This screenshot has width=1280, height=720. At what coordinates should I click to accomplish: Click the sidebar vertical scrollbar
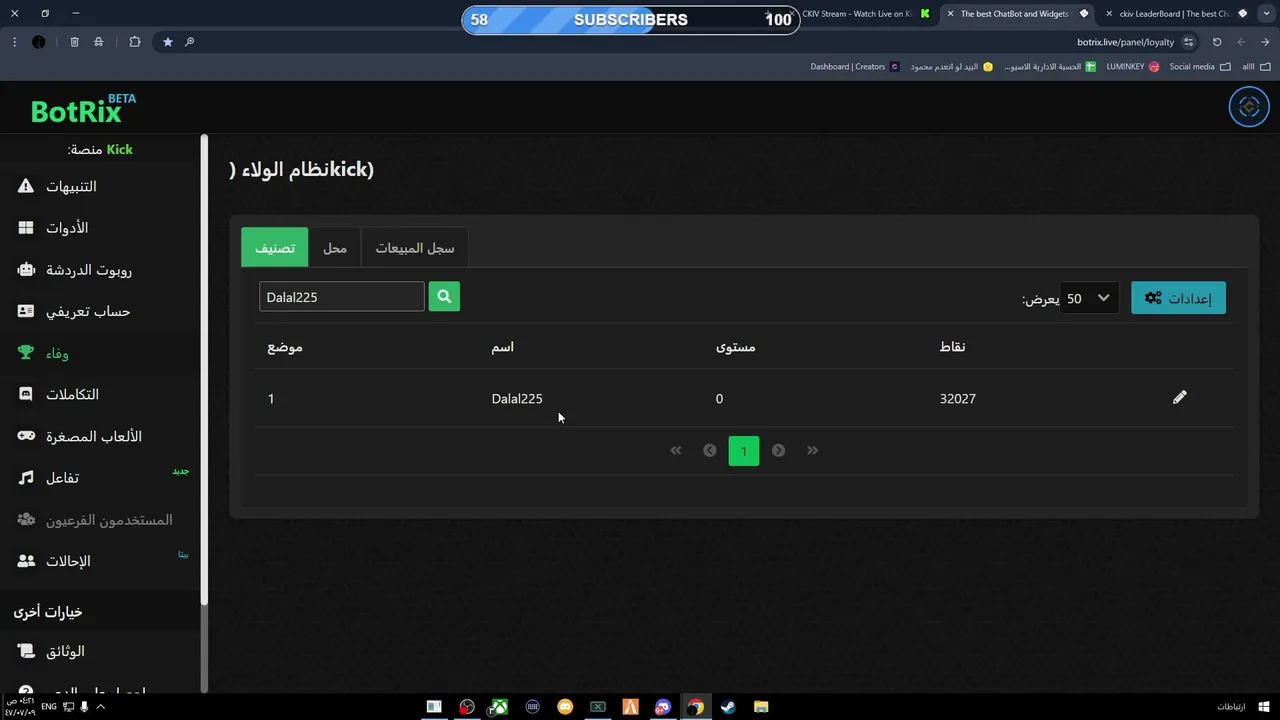(204, 370)
